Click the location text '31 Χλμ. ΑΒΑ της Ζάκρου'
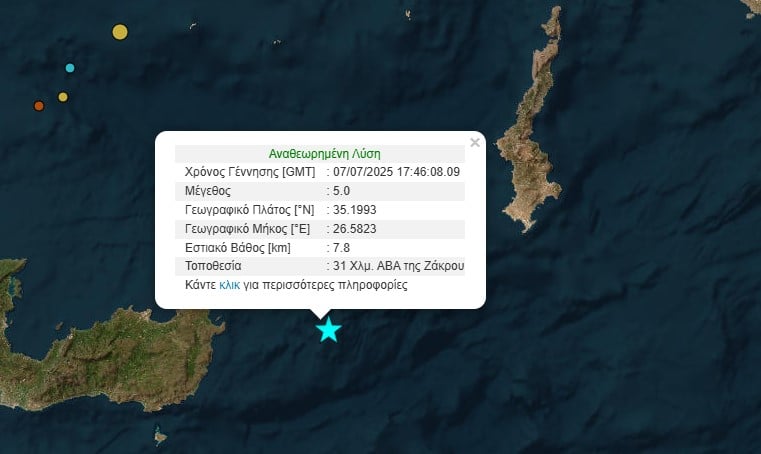Viewport: 761px width, 454px height. pyautogui.click(x=398, y=266)
